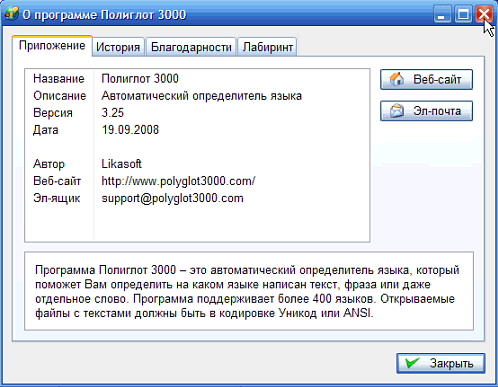Click the envelope icon on Эл-почта button

397,111
